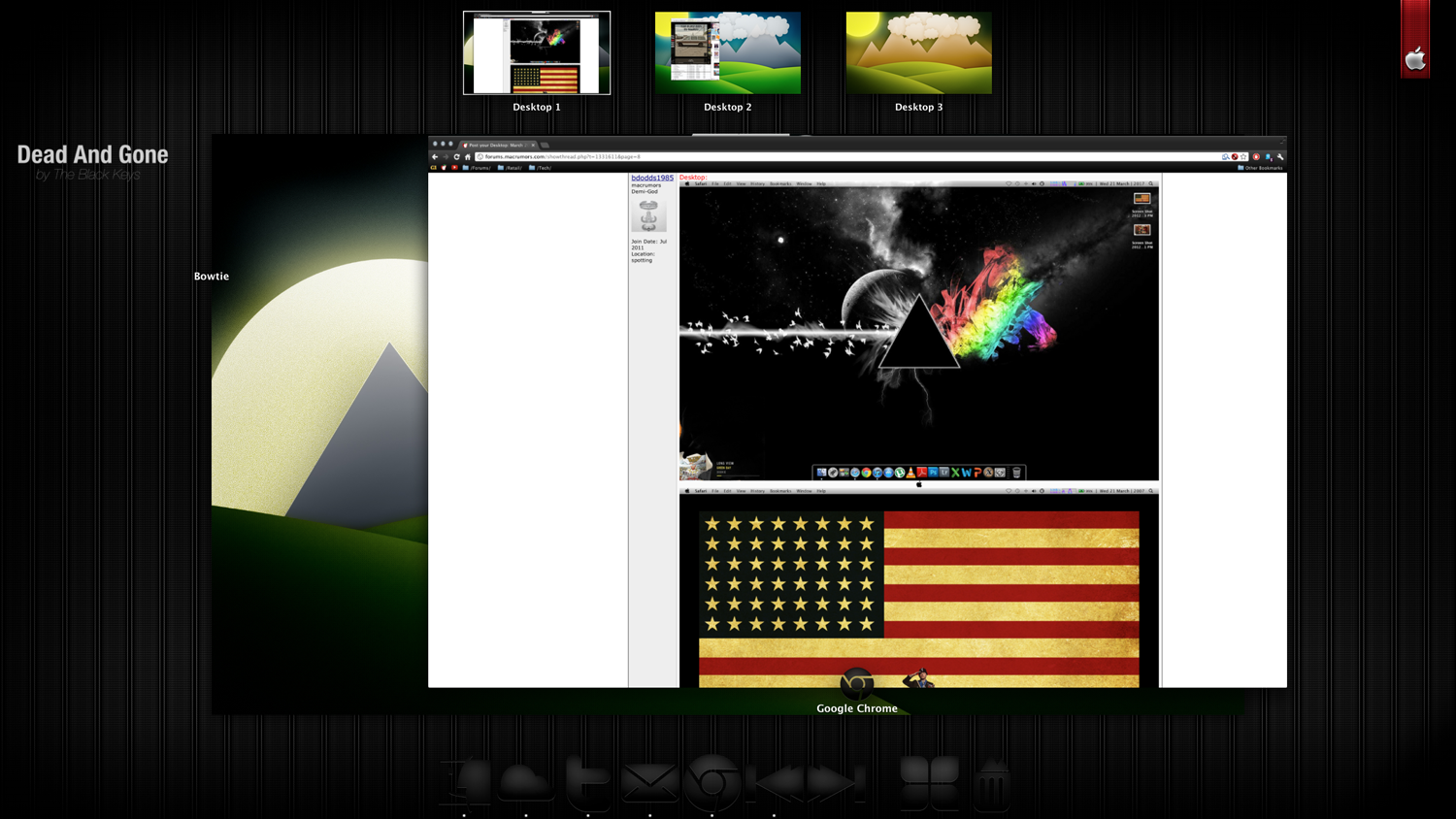Click the Apple logo on red ribbon
Image resolution: width=1456 pixels, height=819 pixels.
(1415, 59)
